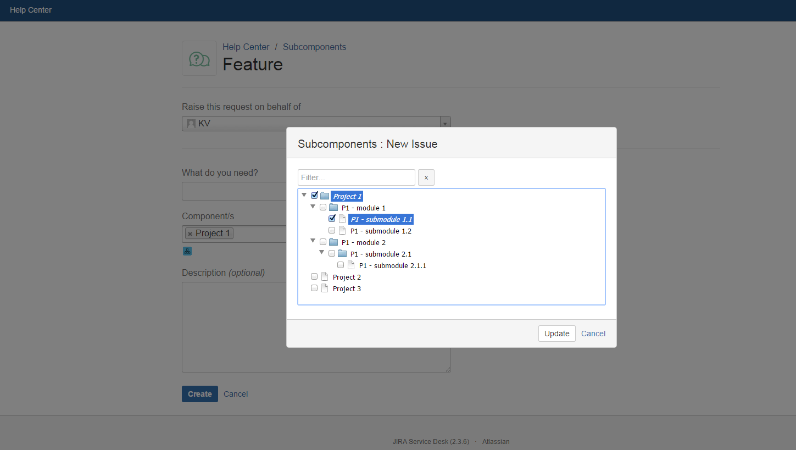
Task: Click the P1 - module 1 folder icon
Action: click(x=334, y=207)
